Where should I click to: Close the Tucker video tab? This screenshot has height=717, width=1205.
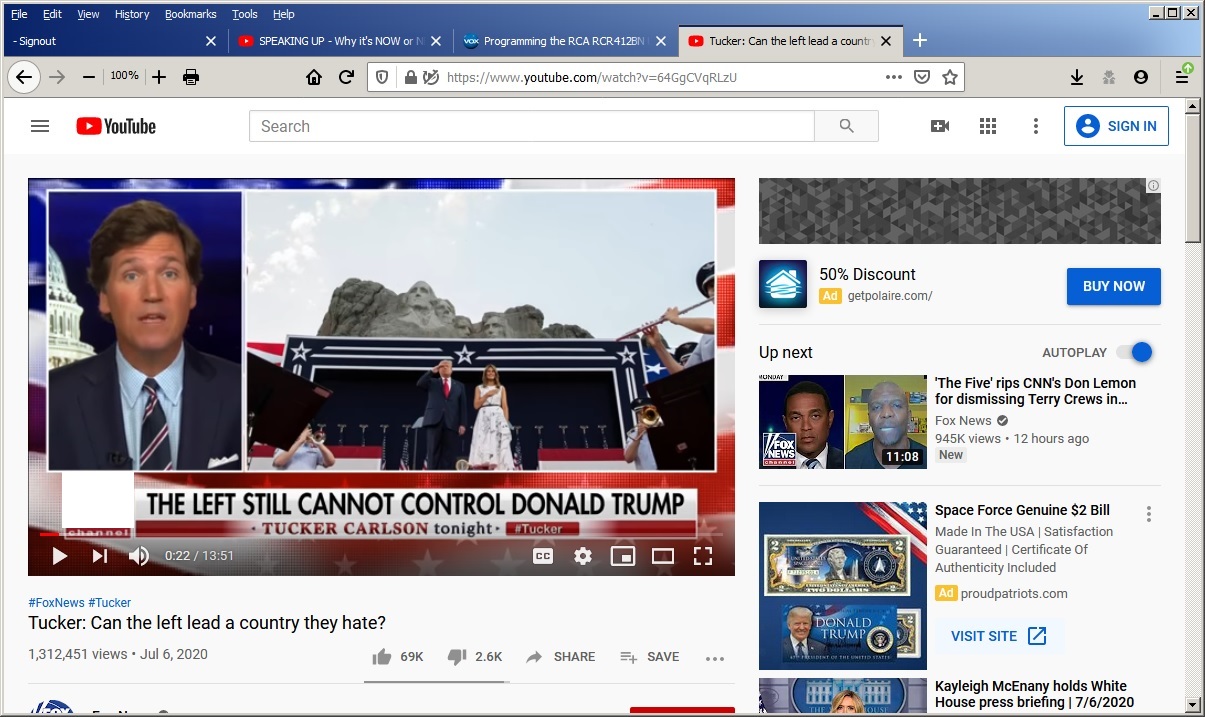pos(886,41)
